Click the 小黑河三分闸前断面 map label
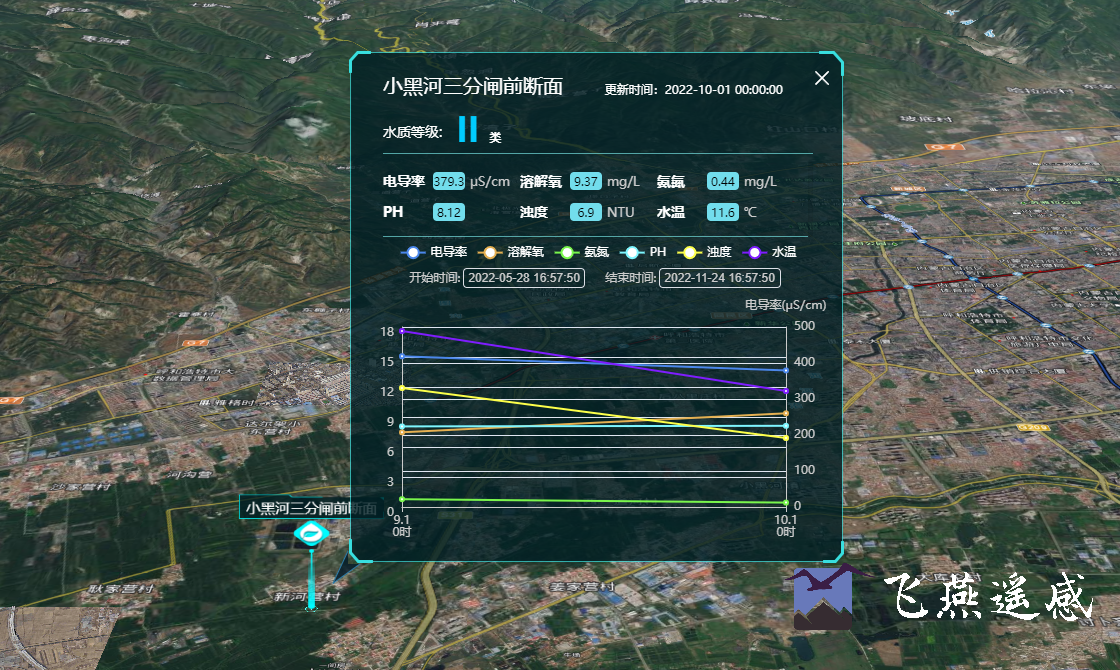1120x670 pixels. click(x=311, y=508)
